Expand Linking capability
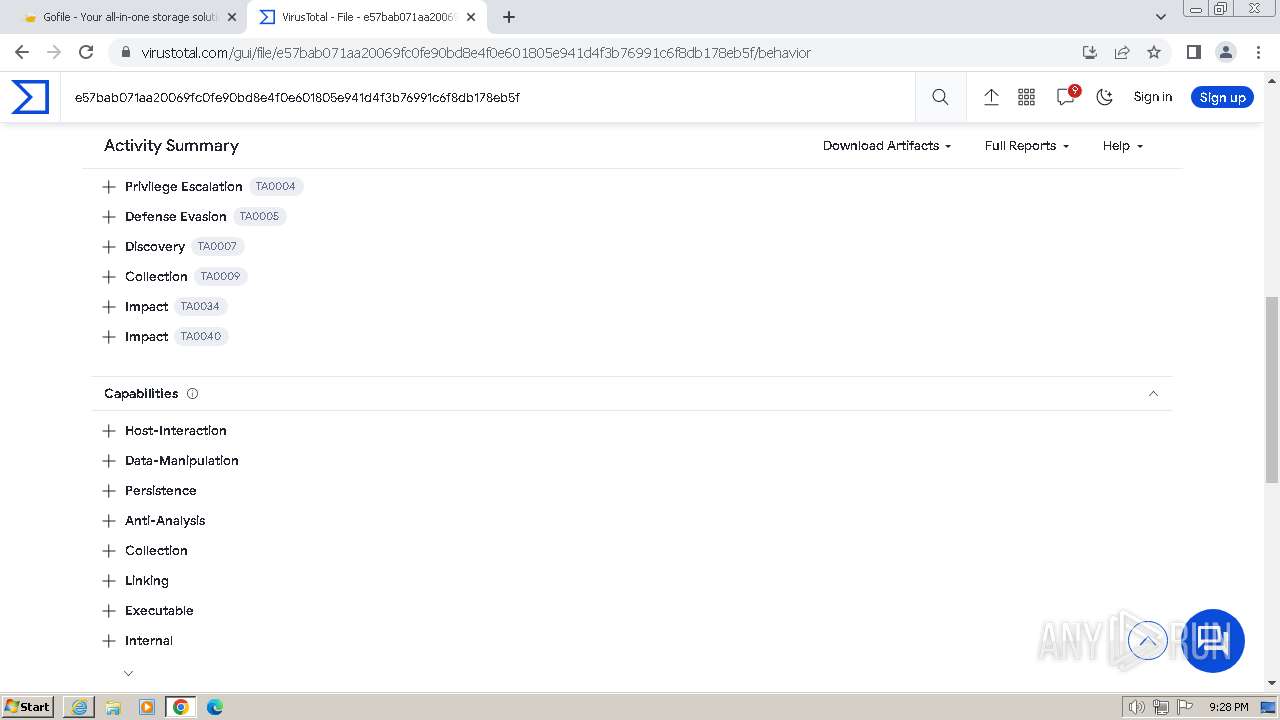This screenshot has width=1280, height=720. [x=109, y=581]
